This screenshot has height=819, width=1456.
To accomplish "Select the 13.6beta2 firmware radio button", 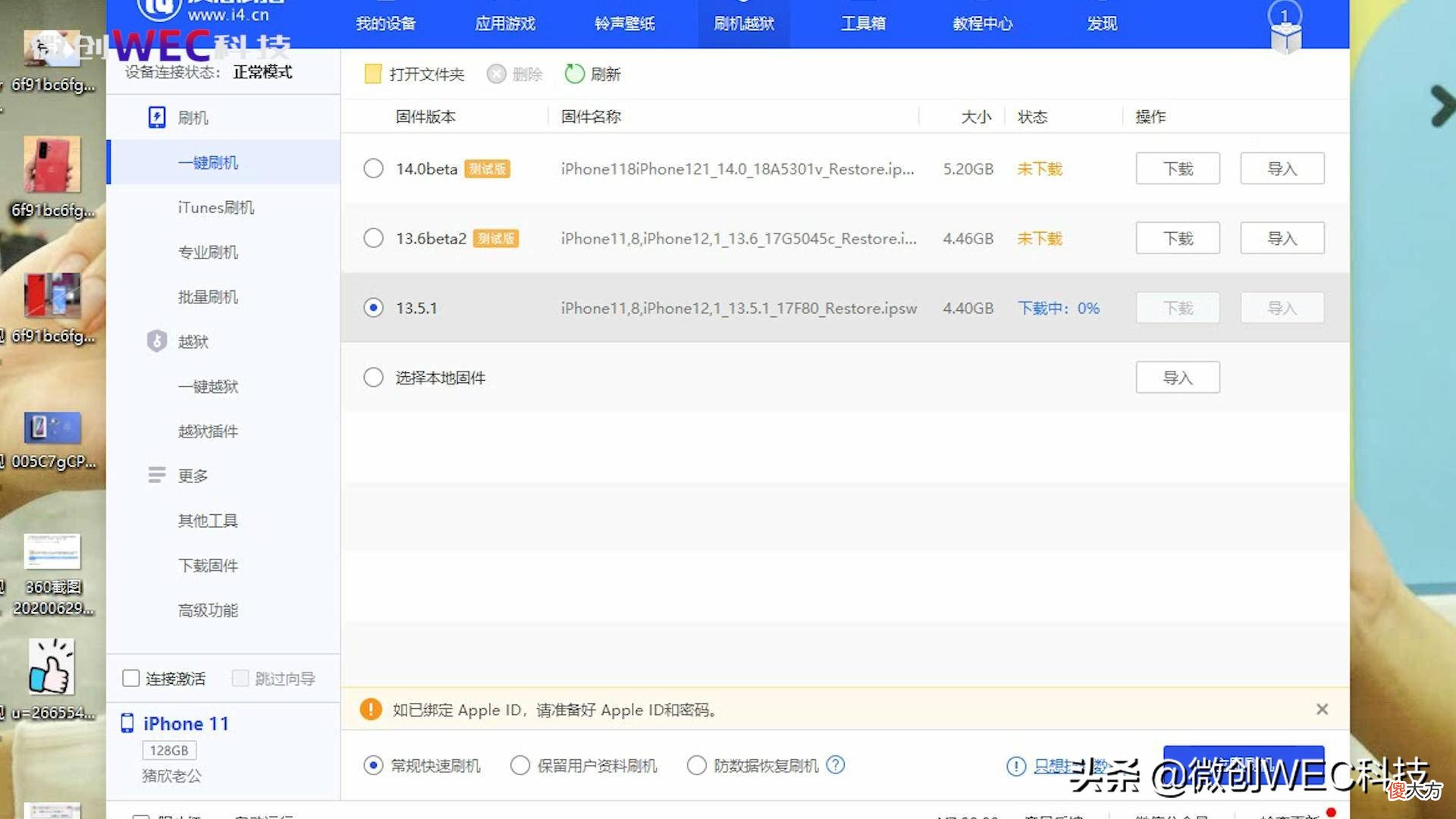I will (373, 238).
